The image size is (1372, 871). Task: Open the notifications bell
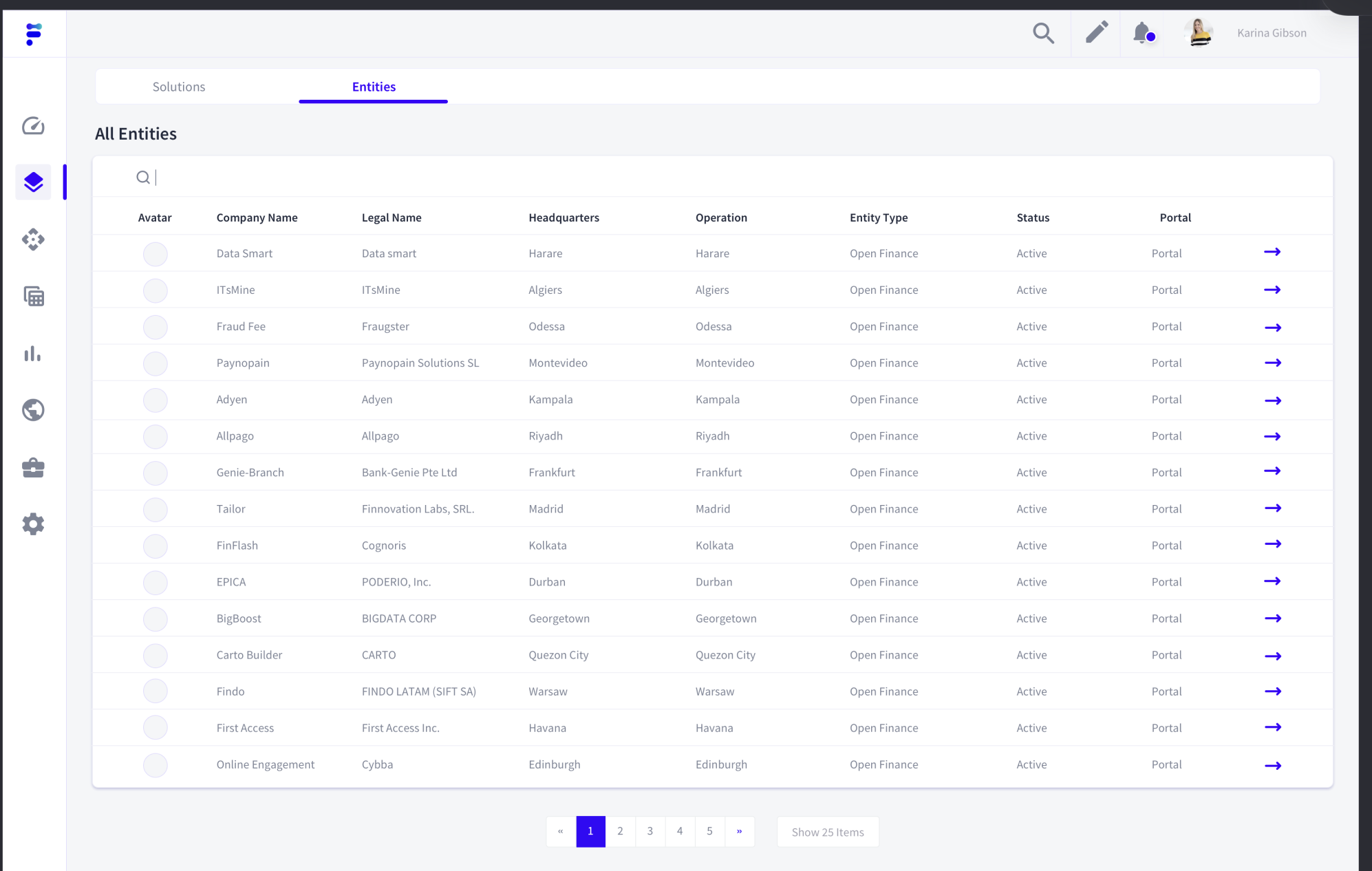[1143, 32]
